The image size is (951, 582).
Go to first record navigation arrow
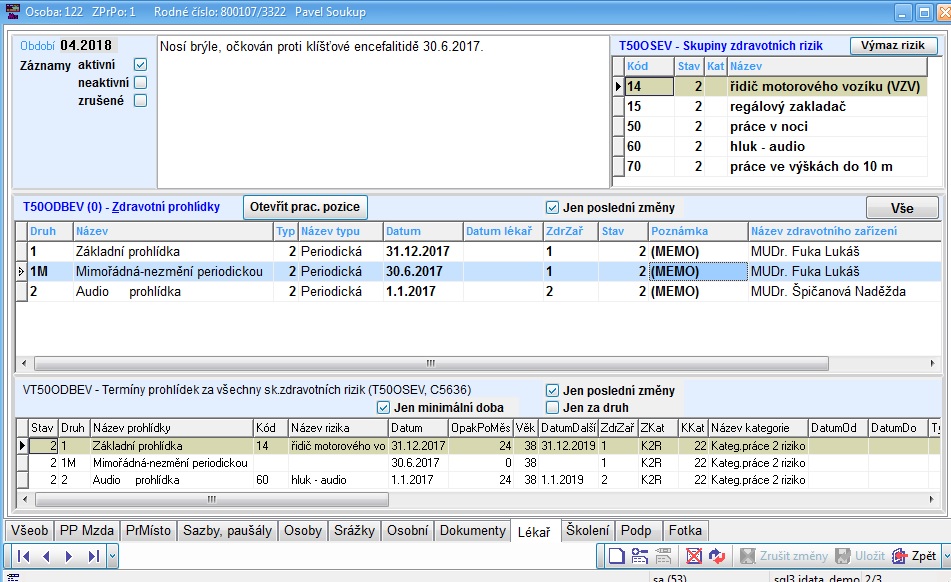(23, 556)
